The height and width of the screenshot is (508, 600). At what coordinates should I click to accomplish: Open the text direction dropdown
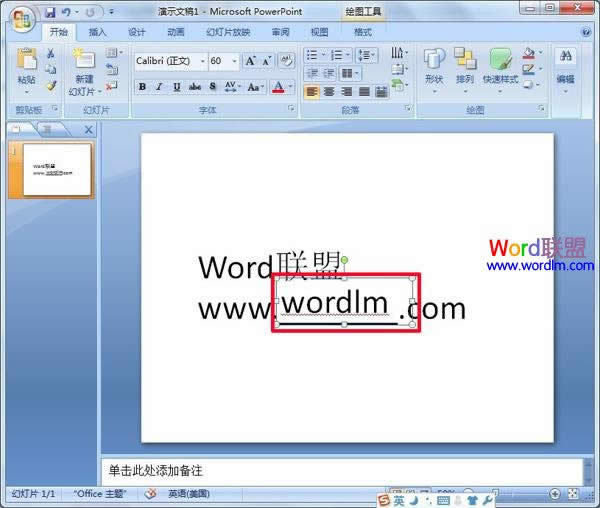click(399, 52)
